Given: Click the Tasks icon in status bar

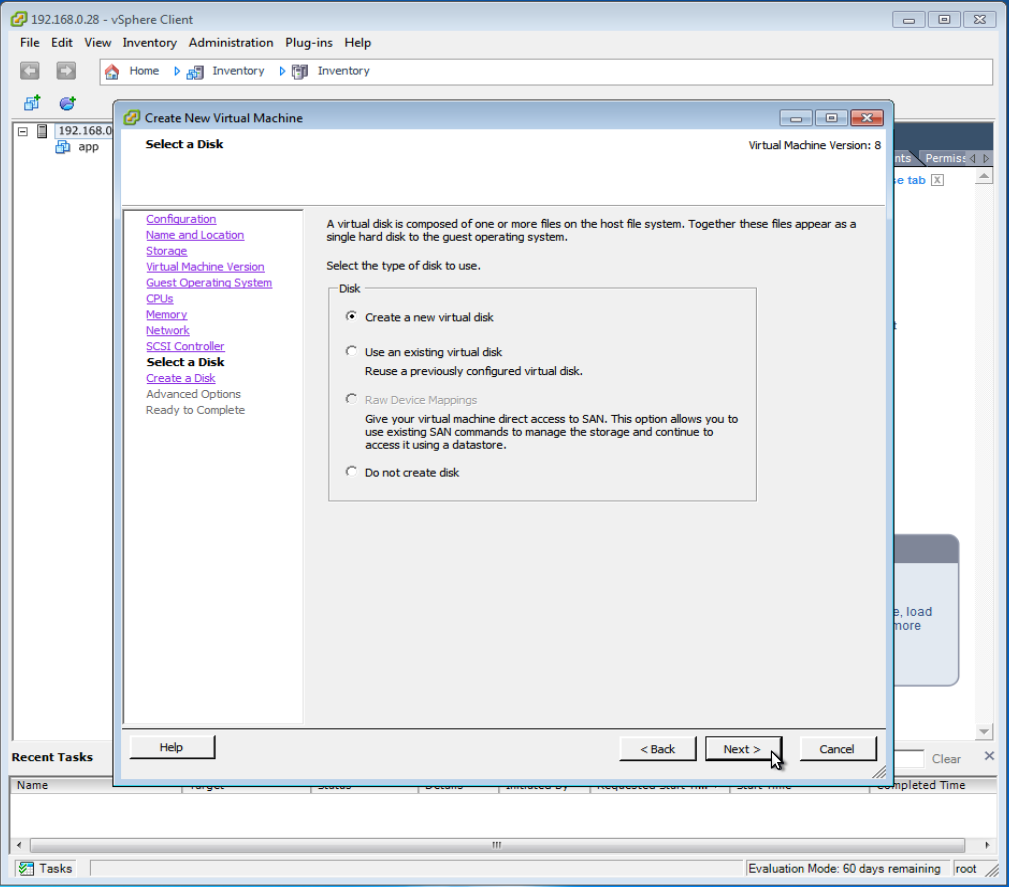Looking at the screenshot, I should [x=26, y=869].
